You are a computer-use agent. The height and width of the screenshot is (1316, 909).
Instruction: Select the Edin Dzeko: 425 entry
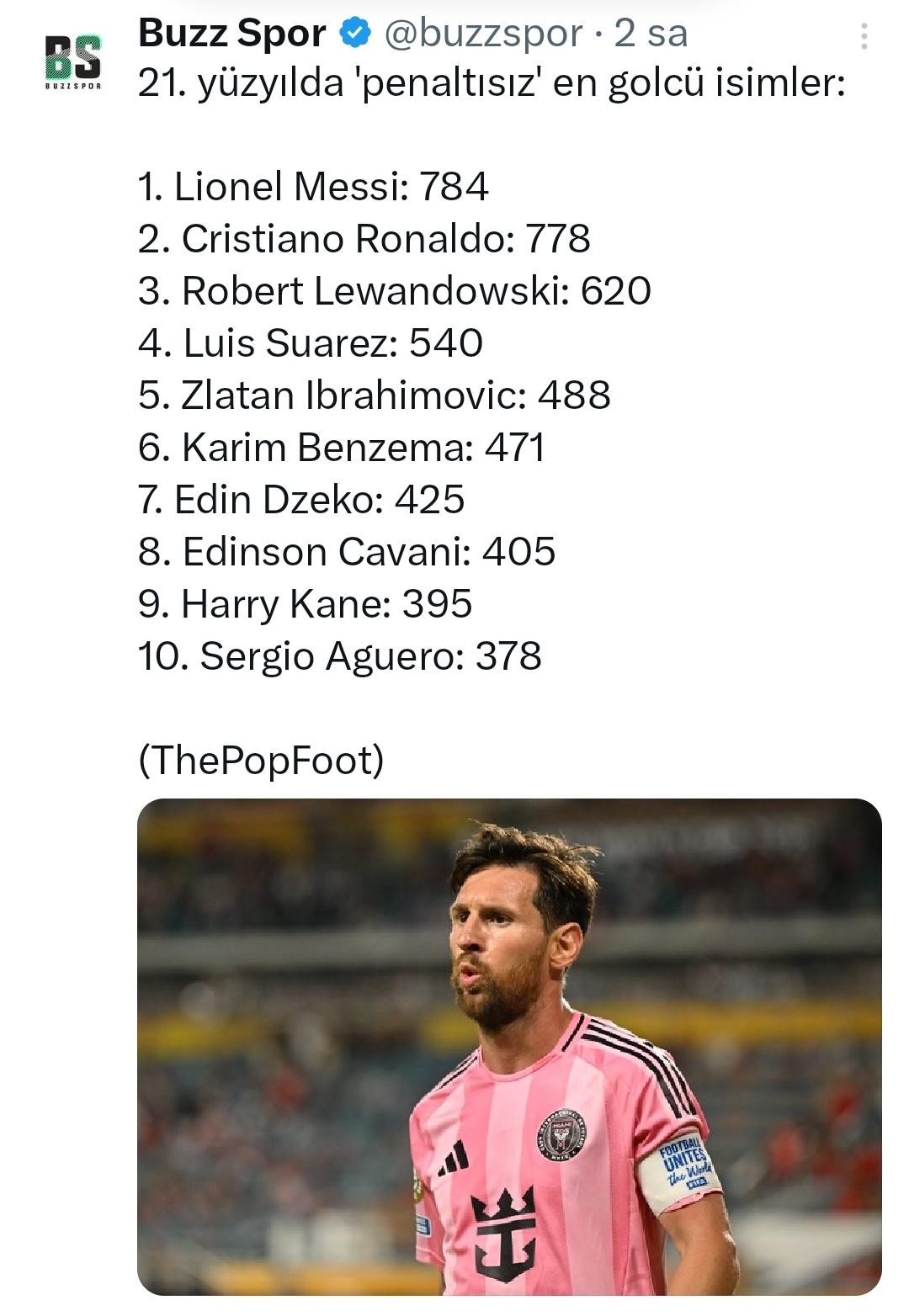click(300, 500)
